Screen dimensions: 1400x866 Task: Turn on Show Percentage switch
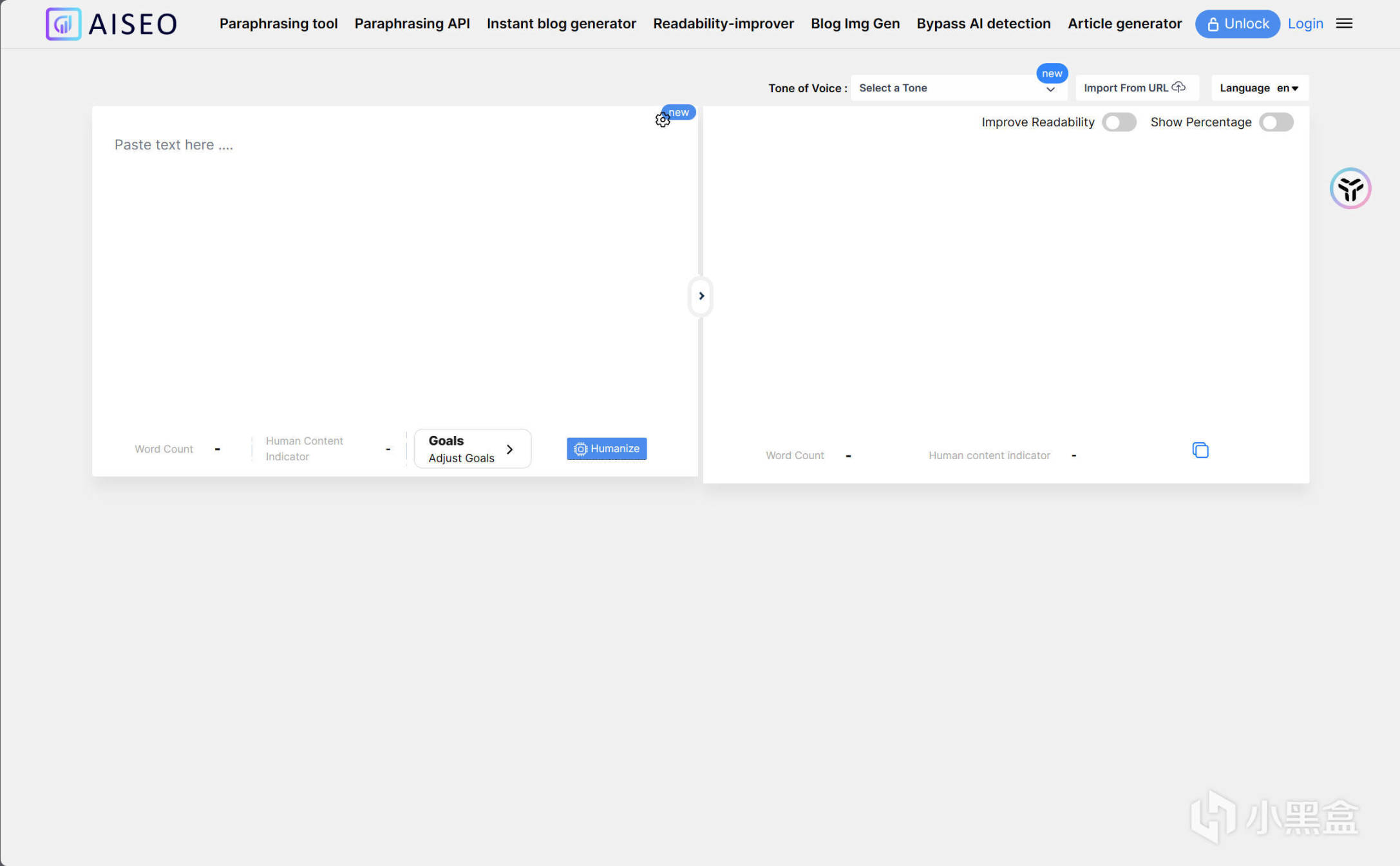click(x=1276, y=122)
